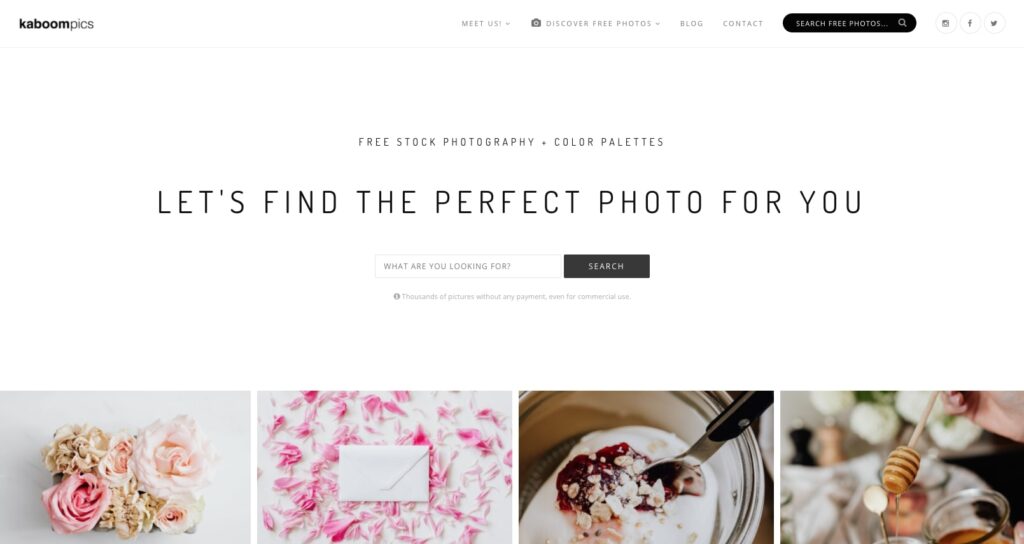Viewport: 1024px width, 544px height.
Task: Click the camera icon beside Discover Free Photos
Action: pyautogui.click(x=536, y=23)
